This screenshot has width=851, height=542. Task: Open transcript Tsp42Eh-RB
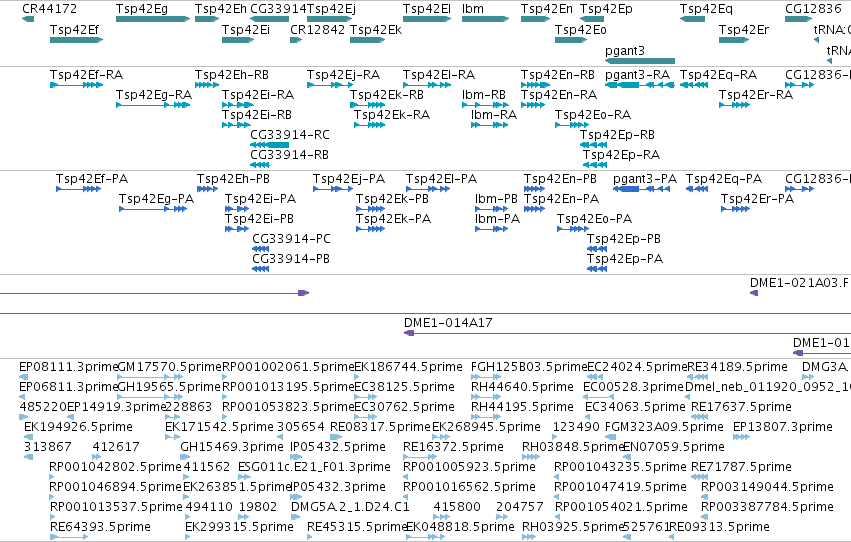coord(207,85)
